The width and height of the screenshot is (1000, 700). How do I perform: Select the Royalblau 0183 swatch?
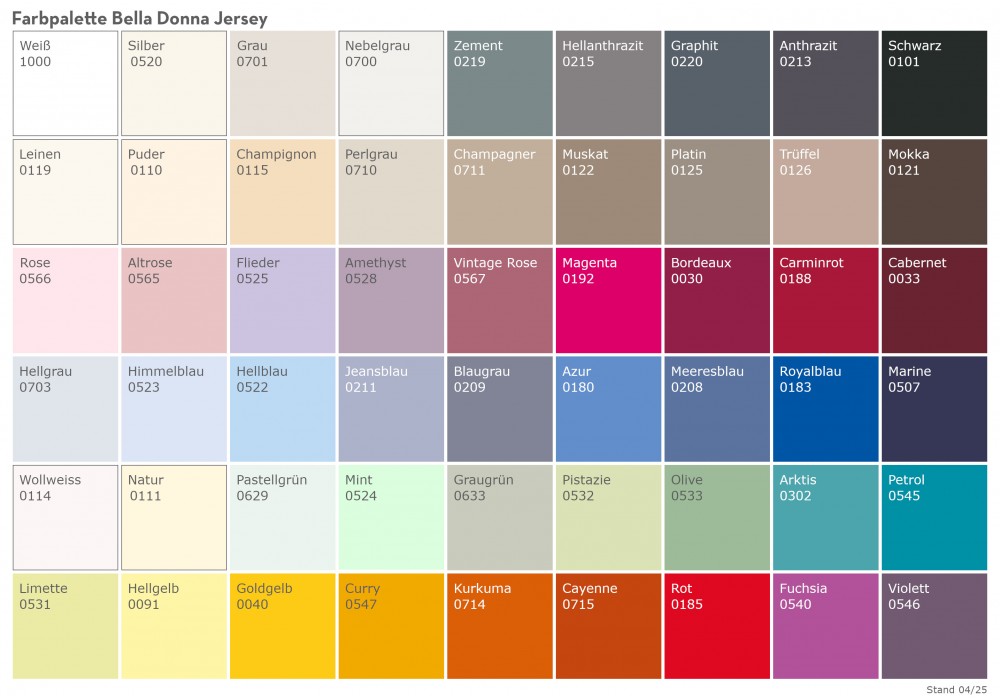[825, 408]
